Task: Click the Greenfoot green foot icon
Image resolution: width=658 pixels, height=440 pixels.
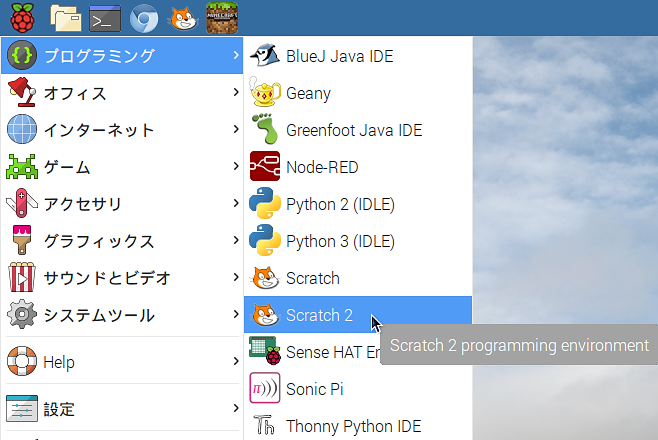Action: coord(265,129)
